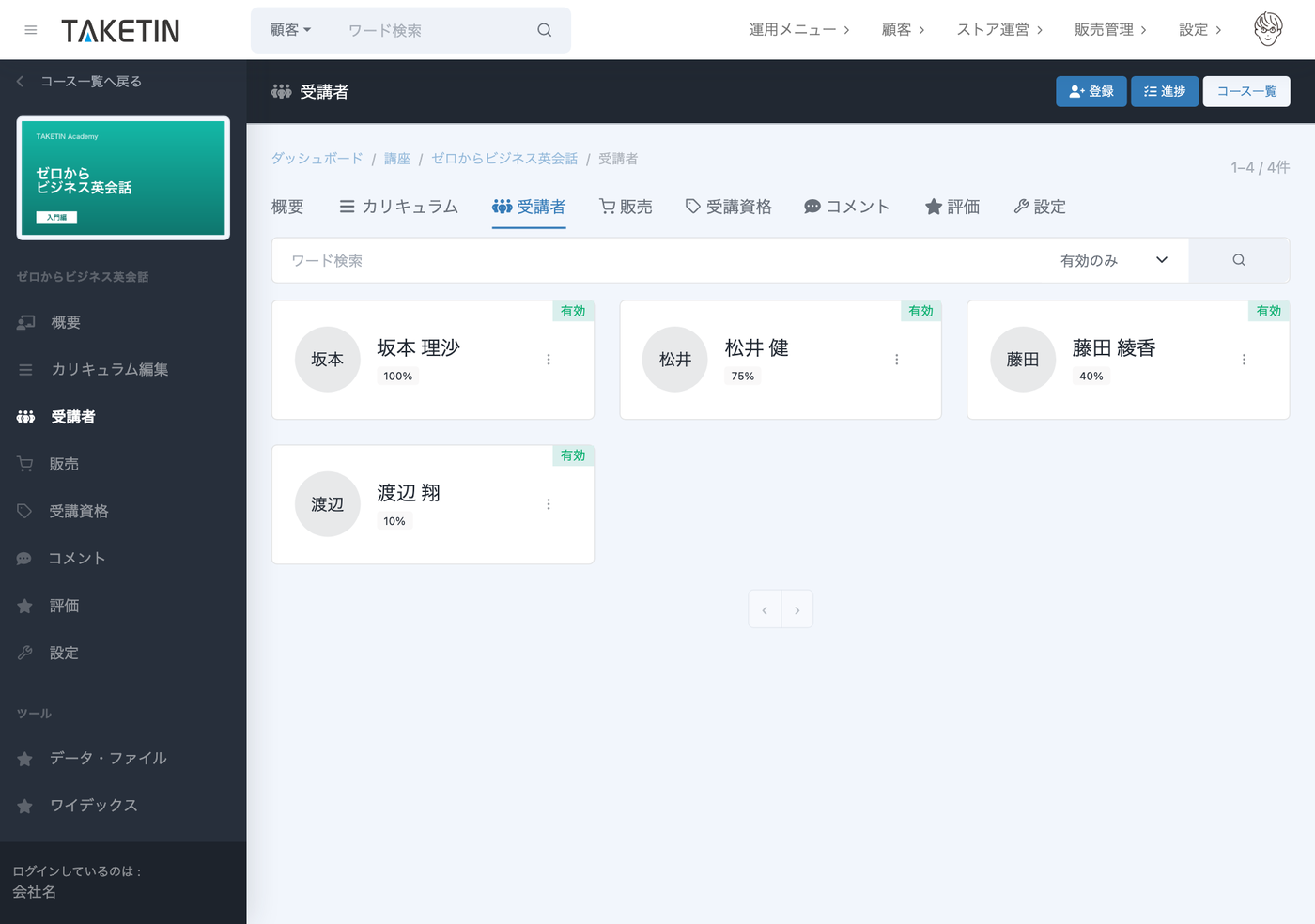Switch to the 設定 tab
This screenshot has height=924, width=1315.
pos(1040,207)
